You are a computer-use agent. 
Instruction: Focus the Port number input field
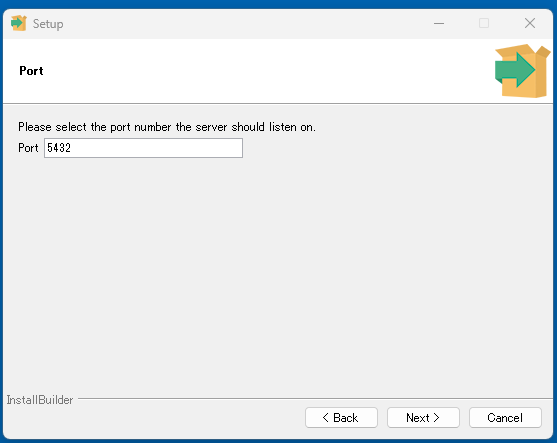(x=143, y=148)
